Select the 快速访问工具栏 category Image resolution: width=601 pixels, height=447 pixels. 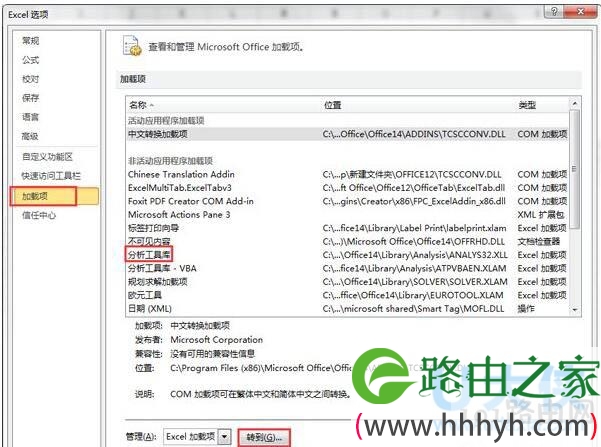point(51,176)
